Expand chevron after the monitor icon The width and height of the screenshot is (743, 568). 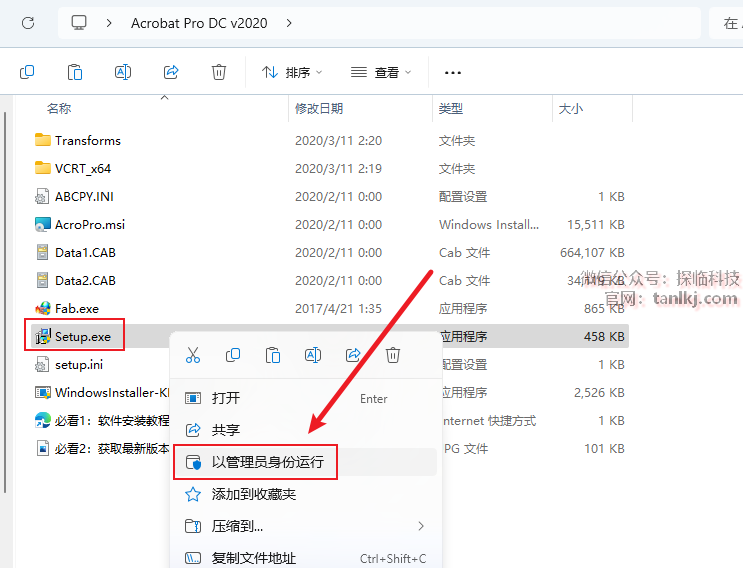[109, 23]
